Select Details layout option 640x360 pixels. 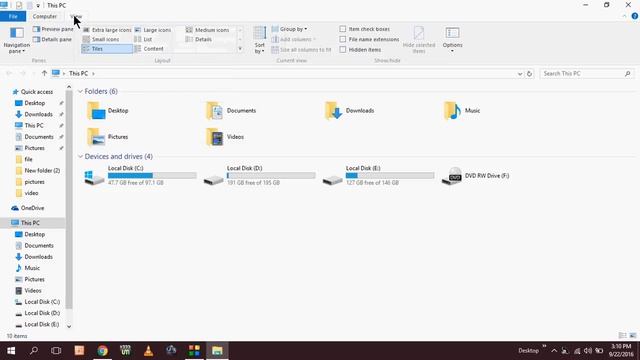coord(199,39)
